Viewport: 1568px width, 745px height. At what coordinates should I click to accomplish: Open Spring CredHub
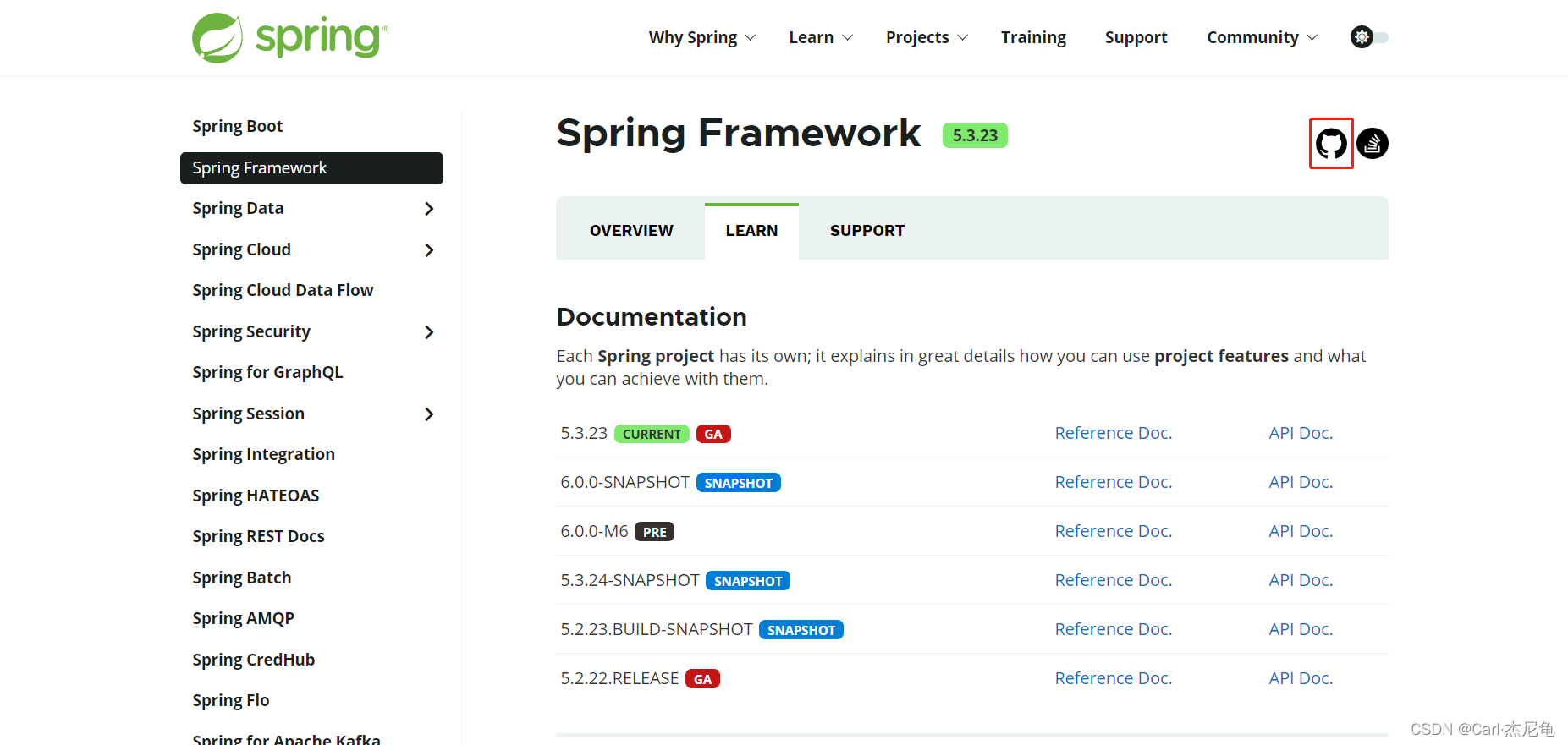253,660
